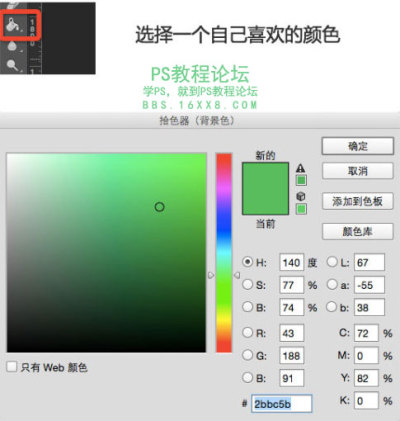This screenshot has height=421, width=400.
Task: Select the S saturation radio button
Action: coord(247,285)
